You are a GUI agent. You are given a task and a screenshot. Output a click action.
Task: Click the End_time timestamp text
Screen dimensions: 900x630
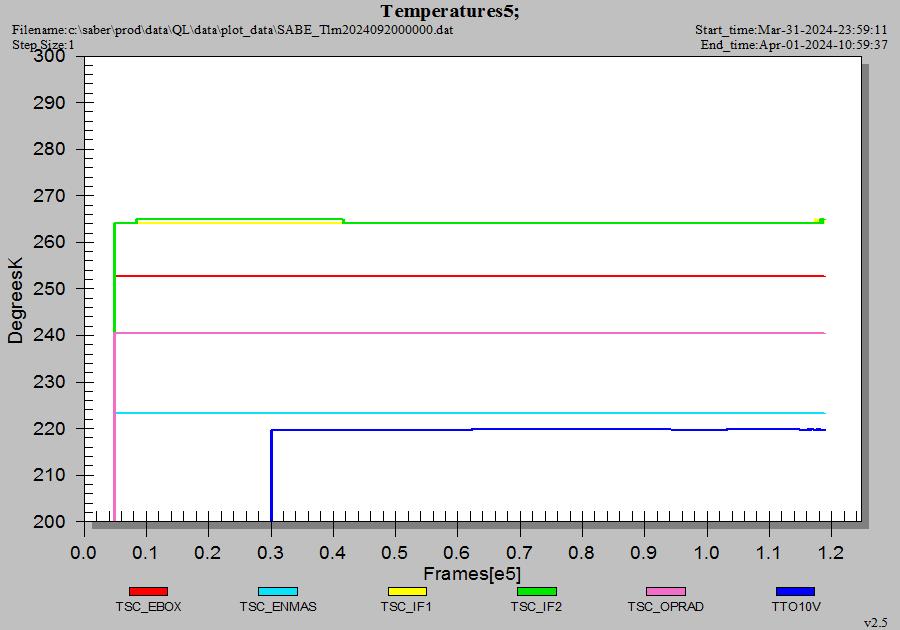coord(794,45)
